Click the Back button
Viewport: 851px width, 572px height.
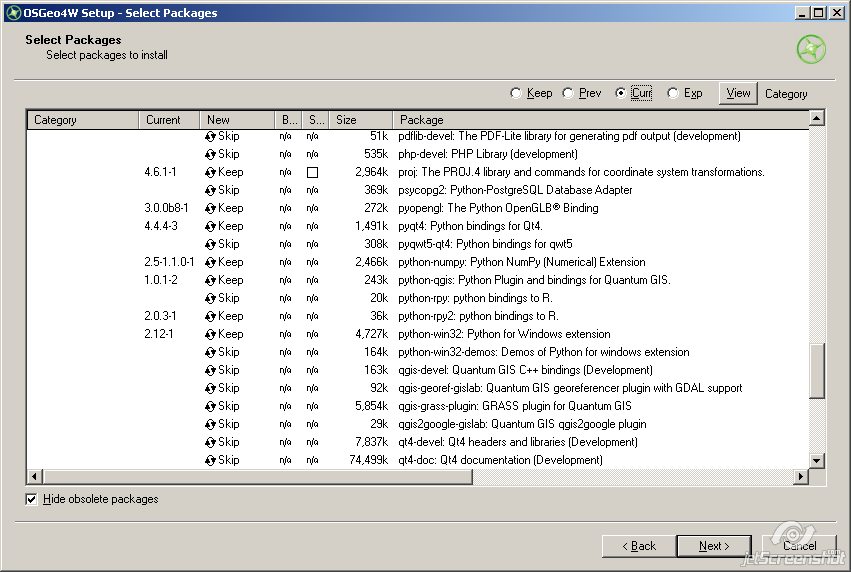(x=639, y=546)
